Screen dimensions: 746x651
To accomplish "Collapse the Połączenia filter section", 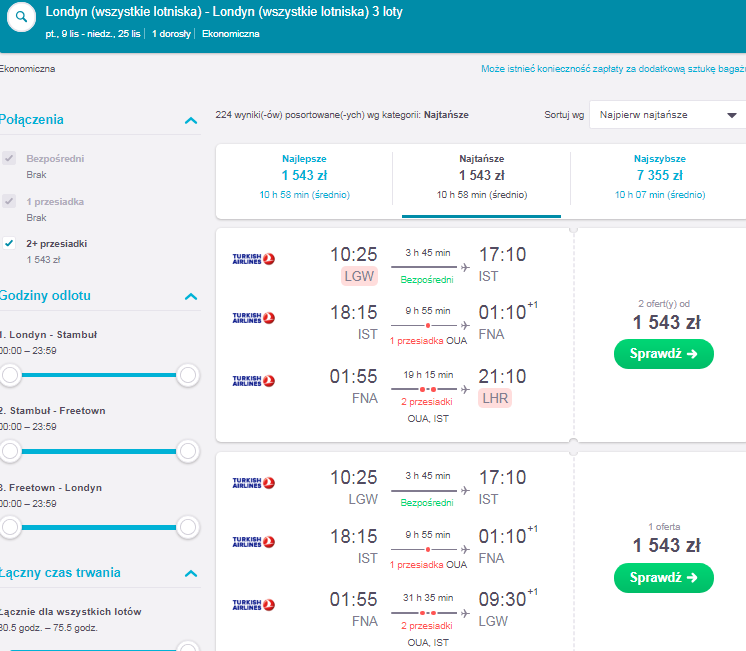I will coord(191,120).
